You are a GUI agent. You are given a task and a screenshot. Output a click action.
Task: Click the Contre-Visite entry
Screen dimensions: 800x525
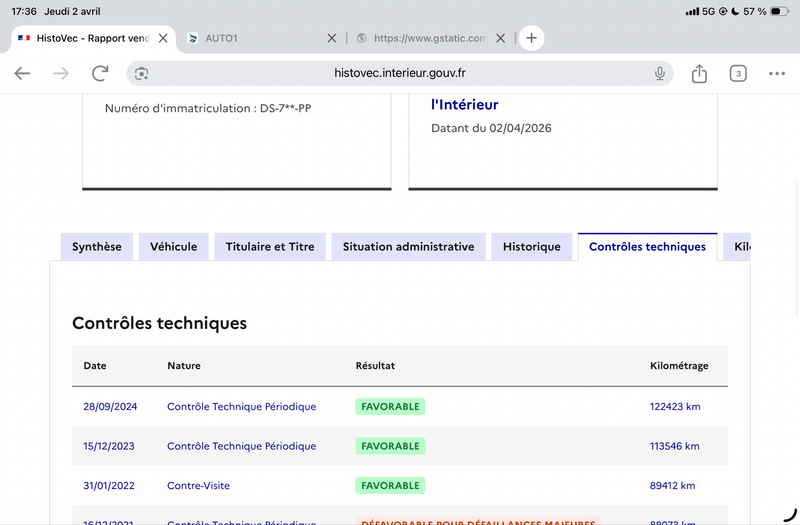point(198,486)
